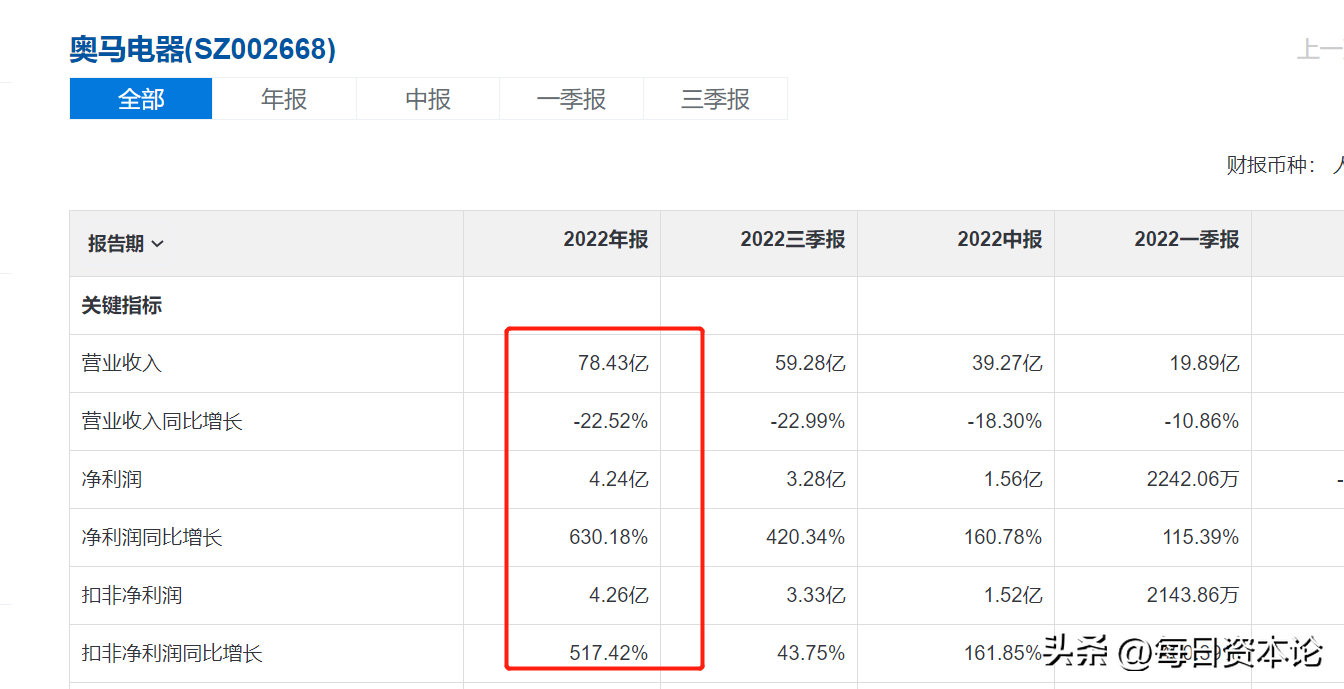Click the 4.24亿 net profit value
This screenshot has height=689, width=1344.
618,479
